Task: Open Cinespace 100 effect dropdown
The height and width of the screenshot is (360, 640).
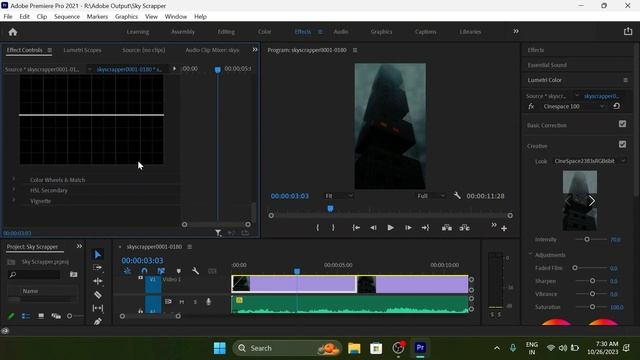Action: click(x=573, y=106)
